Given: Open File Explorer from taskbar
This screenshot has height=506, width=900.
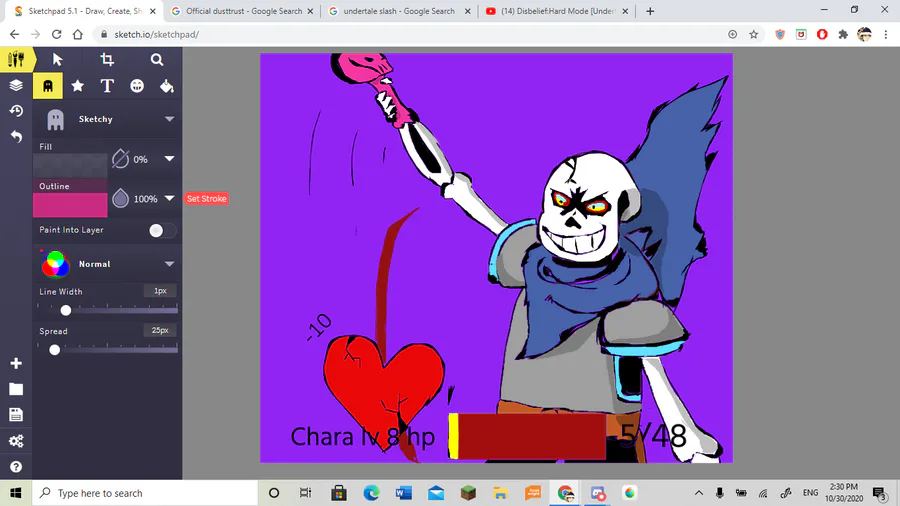Looking at the screenshot, I should click(x=501, y=493).
